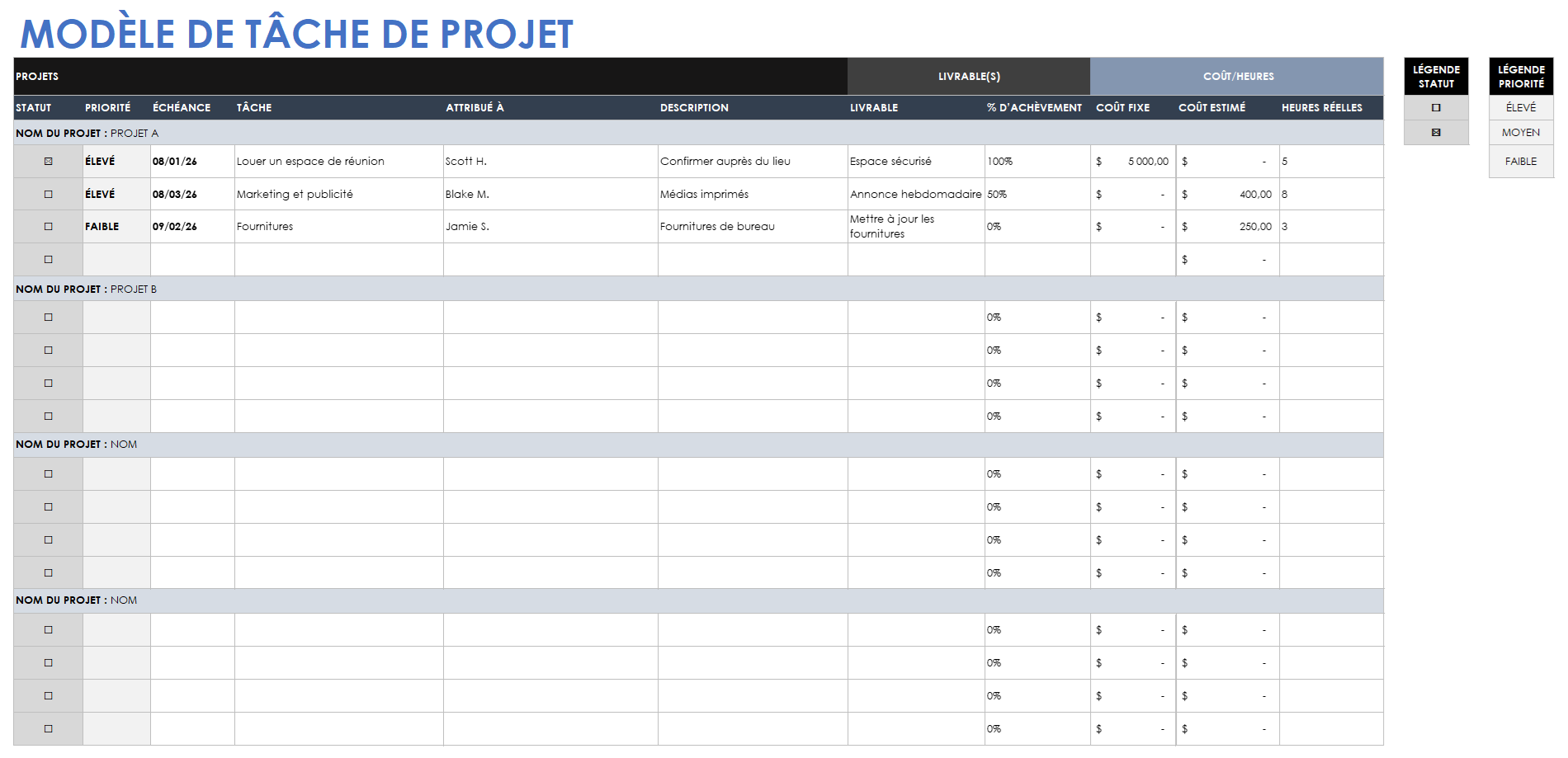Select the ÉLEVÉ priority legend cell
The width and height of the screenshot is (1568, 758).
click(1521, 108)
